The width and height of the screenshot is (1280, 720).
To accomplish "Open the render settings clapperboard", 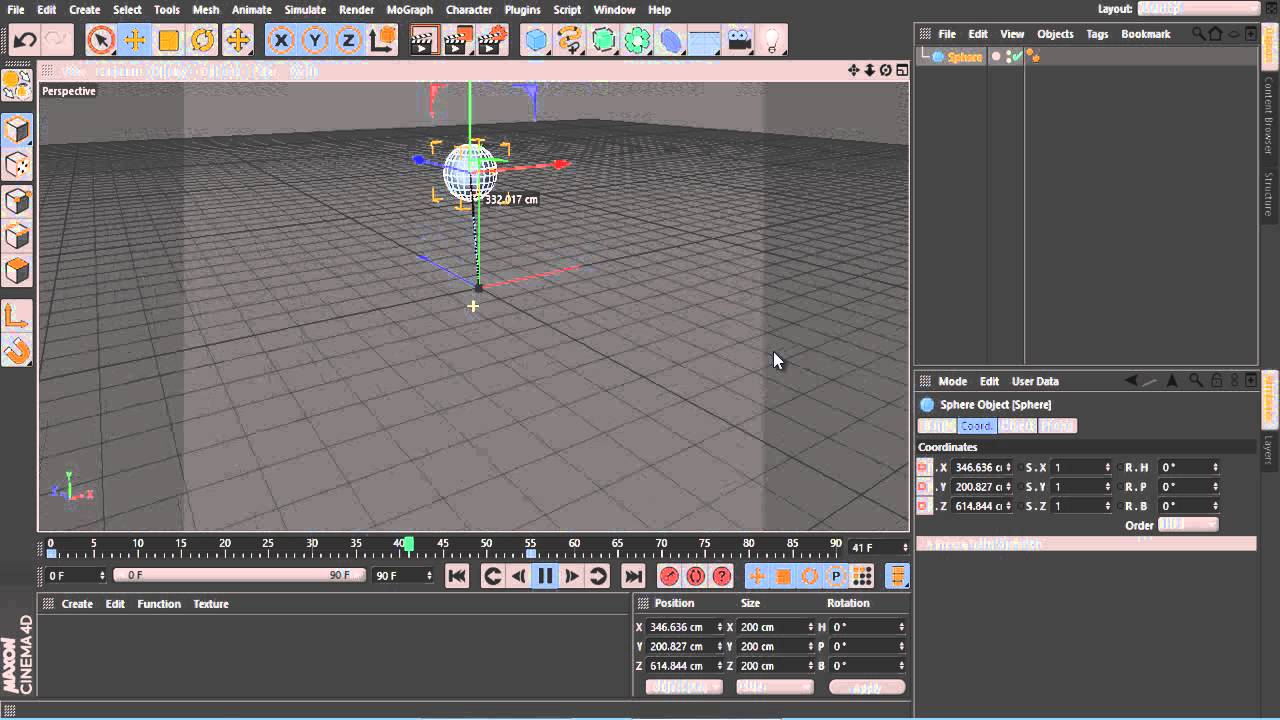I will pyautogui.click(x=492, y=40).
